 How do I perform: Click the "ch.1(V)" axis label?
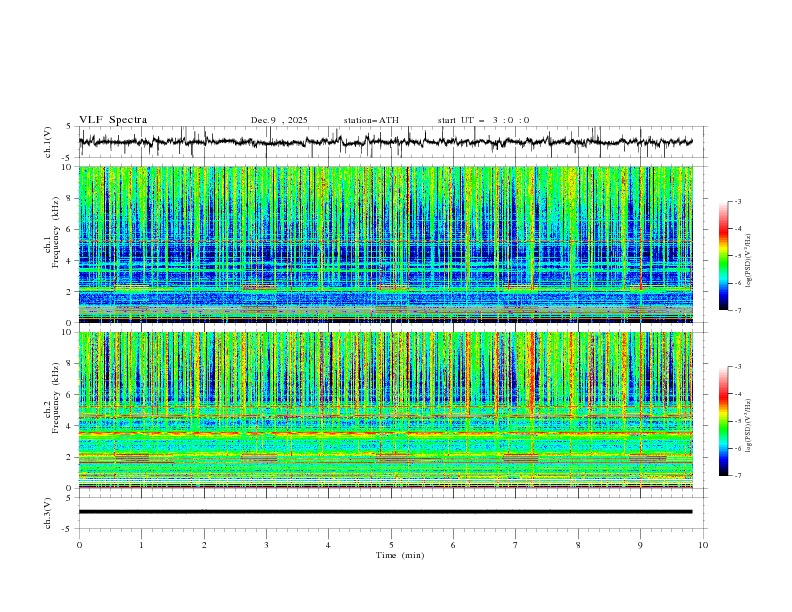tap(49, 142)
